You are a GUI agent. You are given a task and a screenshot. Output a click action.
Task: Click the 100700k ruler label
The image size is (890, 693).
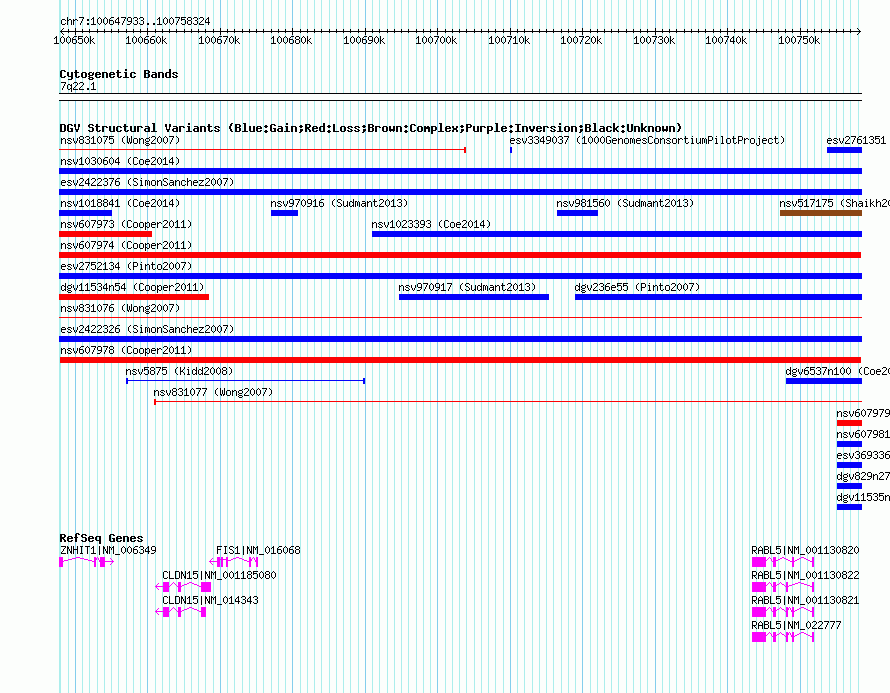436,40
